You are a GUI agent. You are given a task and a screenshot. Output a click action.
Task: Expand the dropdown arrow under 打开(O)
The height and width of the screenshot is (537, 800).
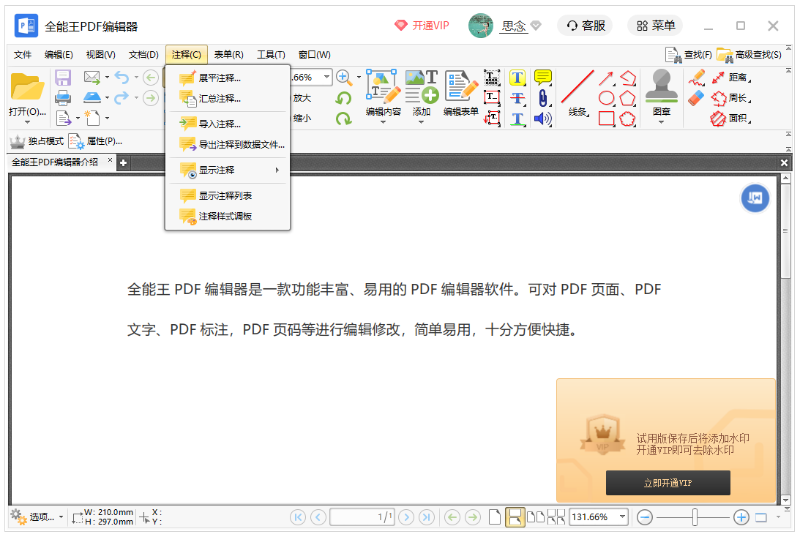coord(27,122)
